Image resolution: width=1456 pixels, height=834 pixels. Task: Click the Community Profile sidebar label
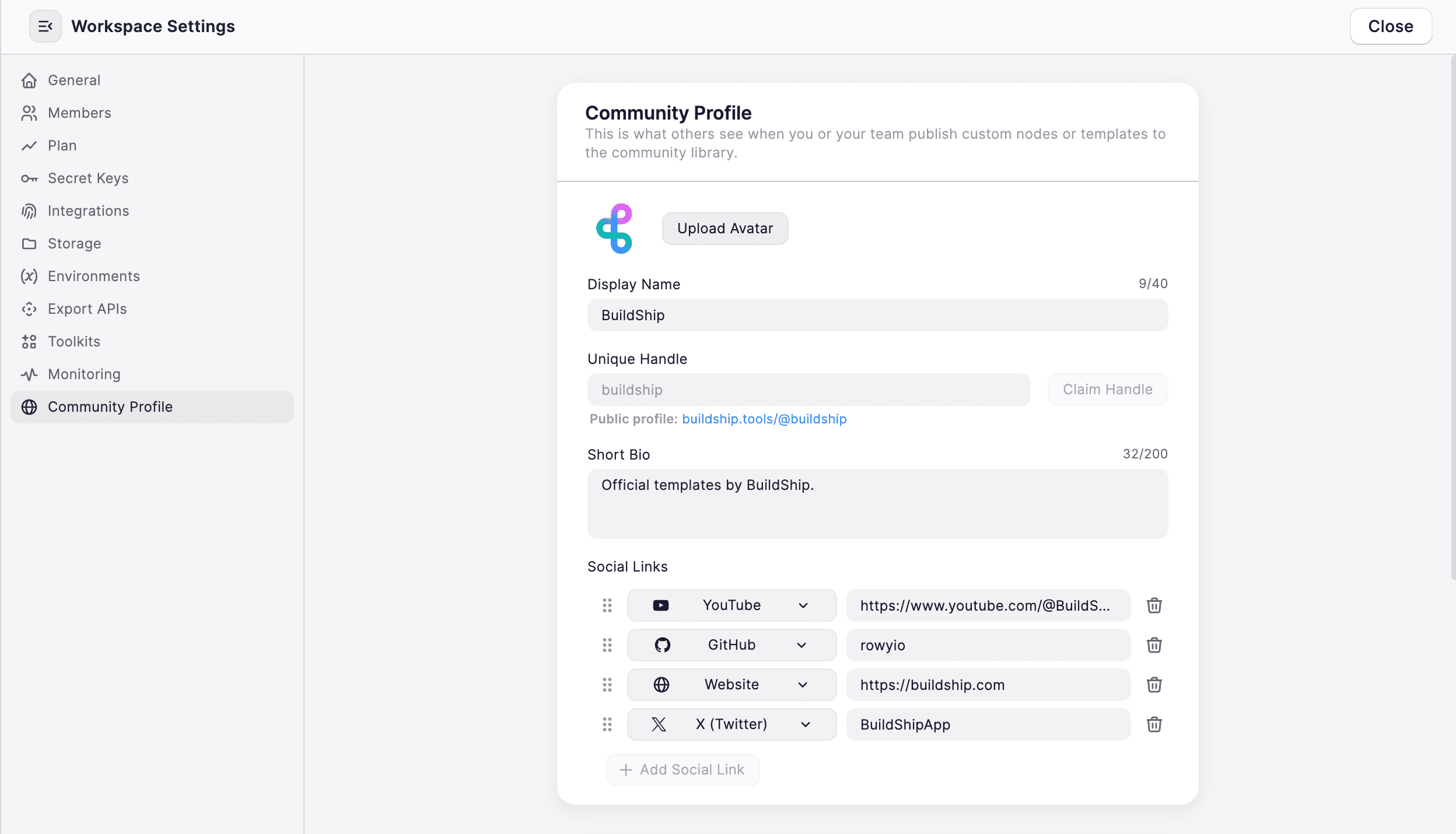coord(110,407)
